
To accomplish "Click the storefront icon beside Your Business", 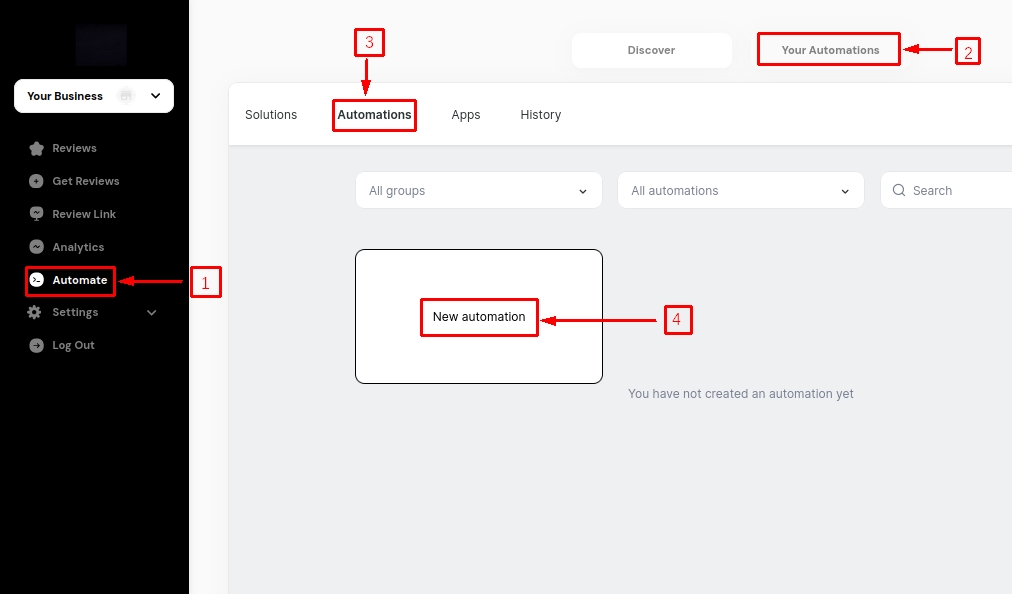I will point(126,96).
